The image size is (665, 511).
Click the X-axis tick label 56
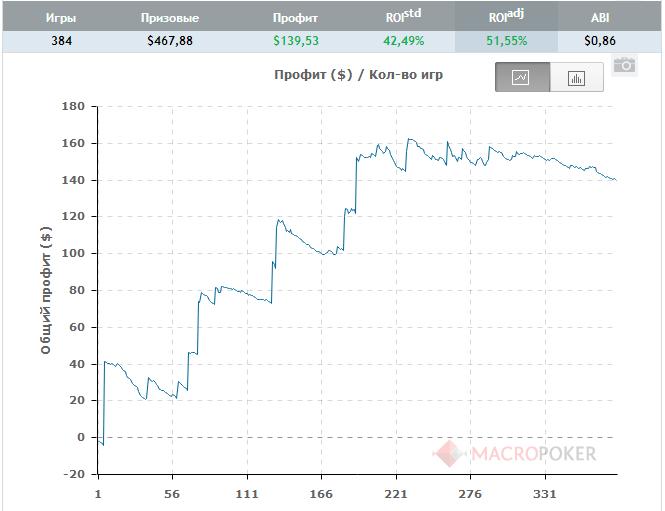pos(172,494)
